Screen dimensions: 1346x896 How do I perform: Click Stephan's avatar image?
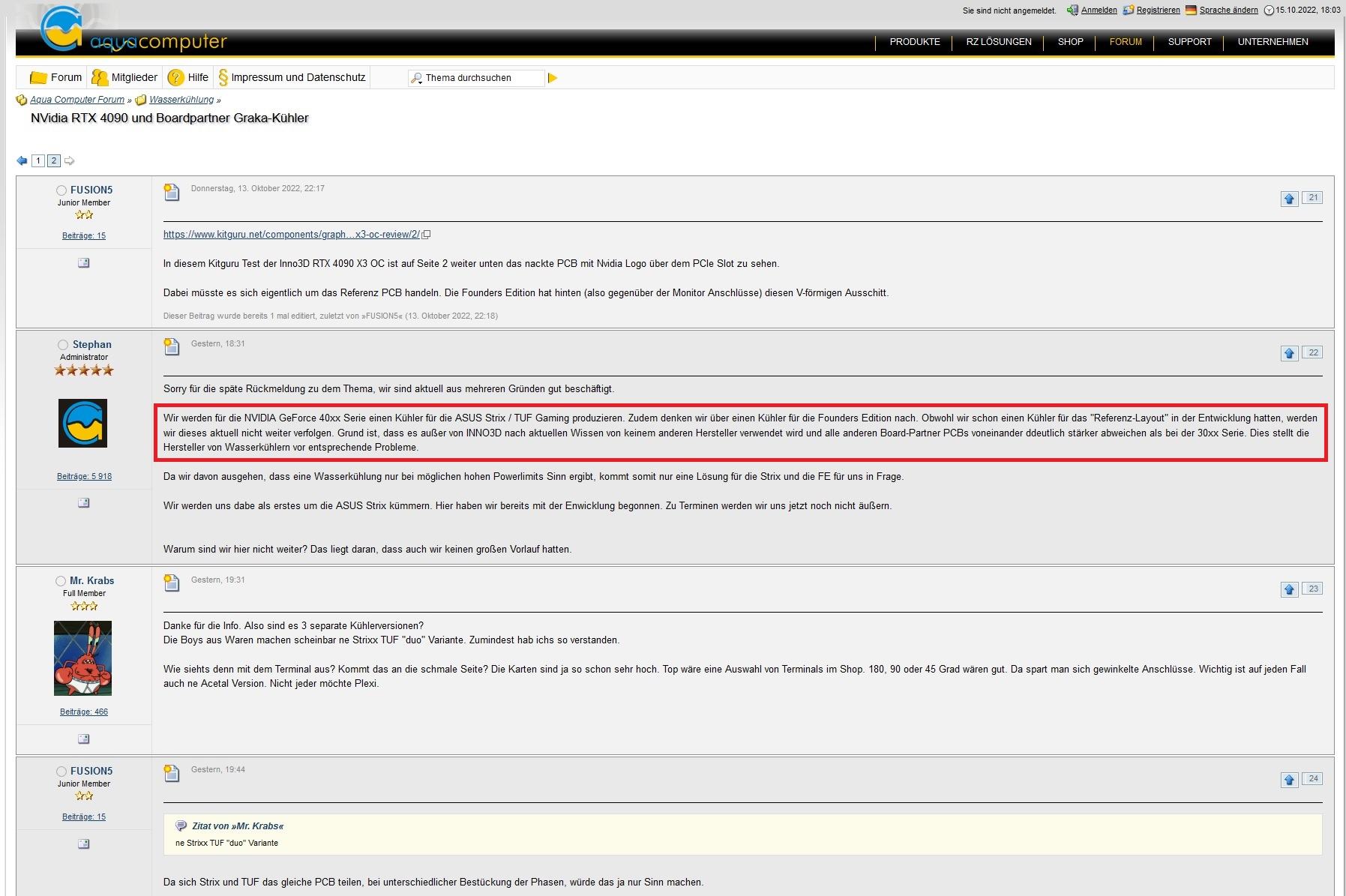(83, 424)
